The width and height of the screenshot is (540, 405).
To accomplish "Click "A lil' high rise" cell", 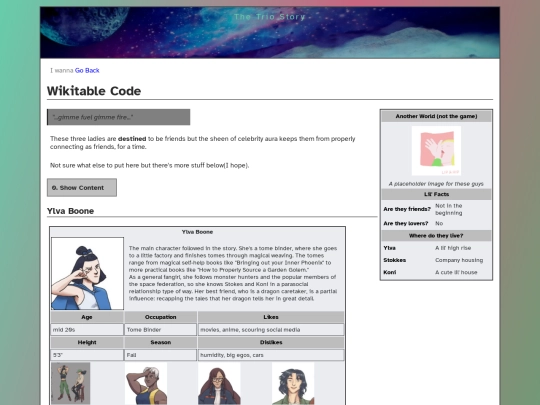I will (453, 248).
